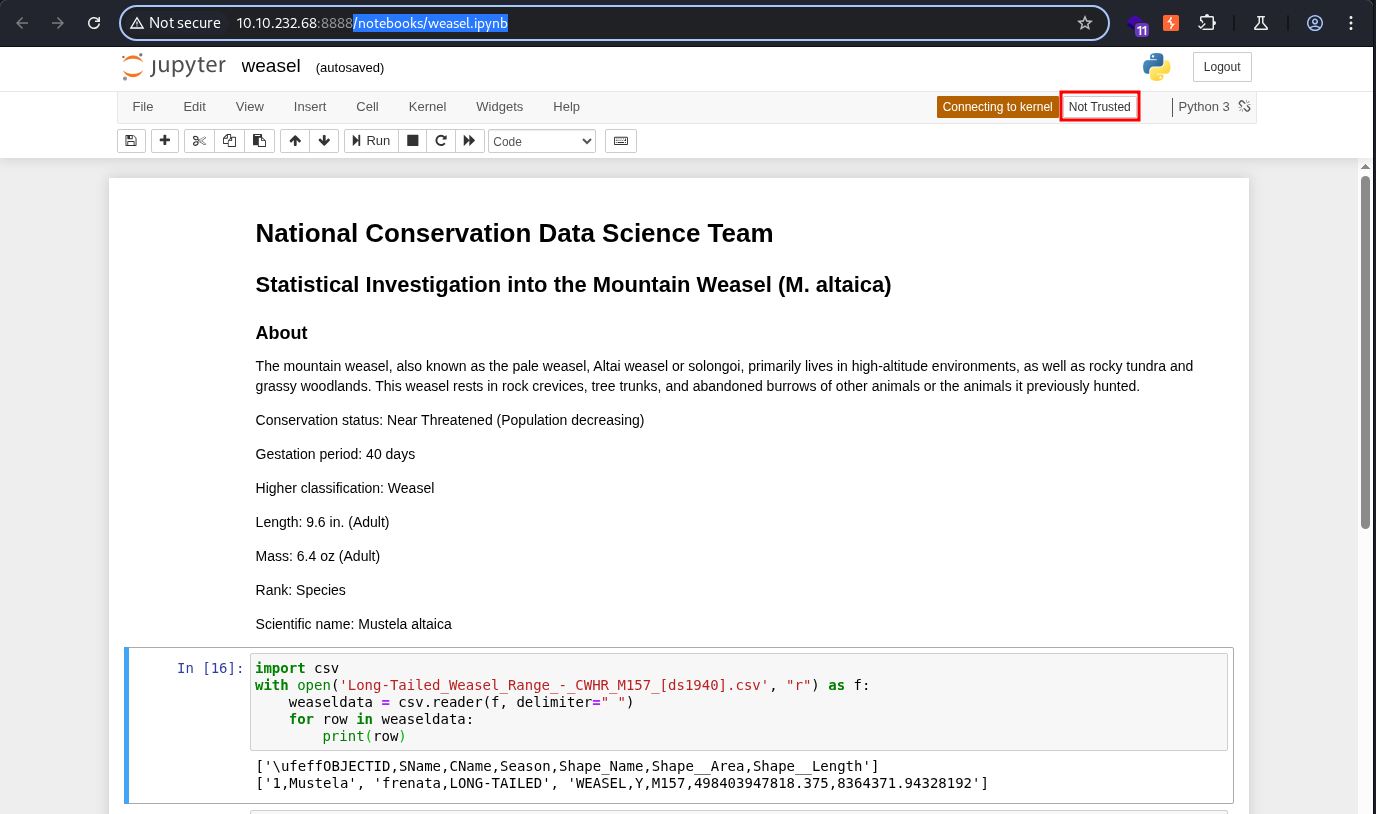The height and width of the screenshot is (814, 1376).
Task: Open the Extensions puzzle piece menu
Action: tap(1207, 23)
